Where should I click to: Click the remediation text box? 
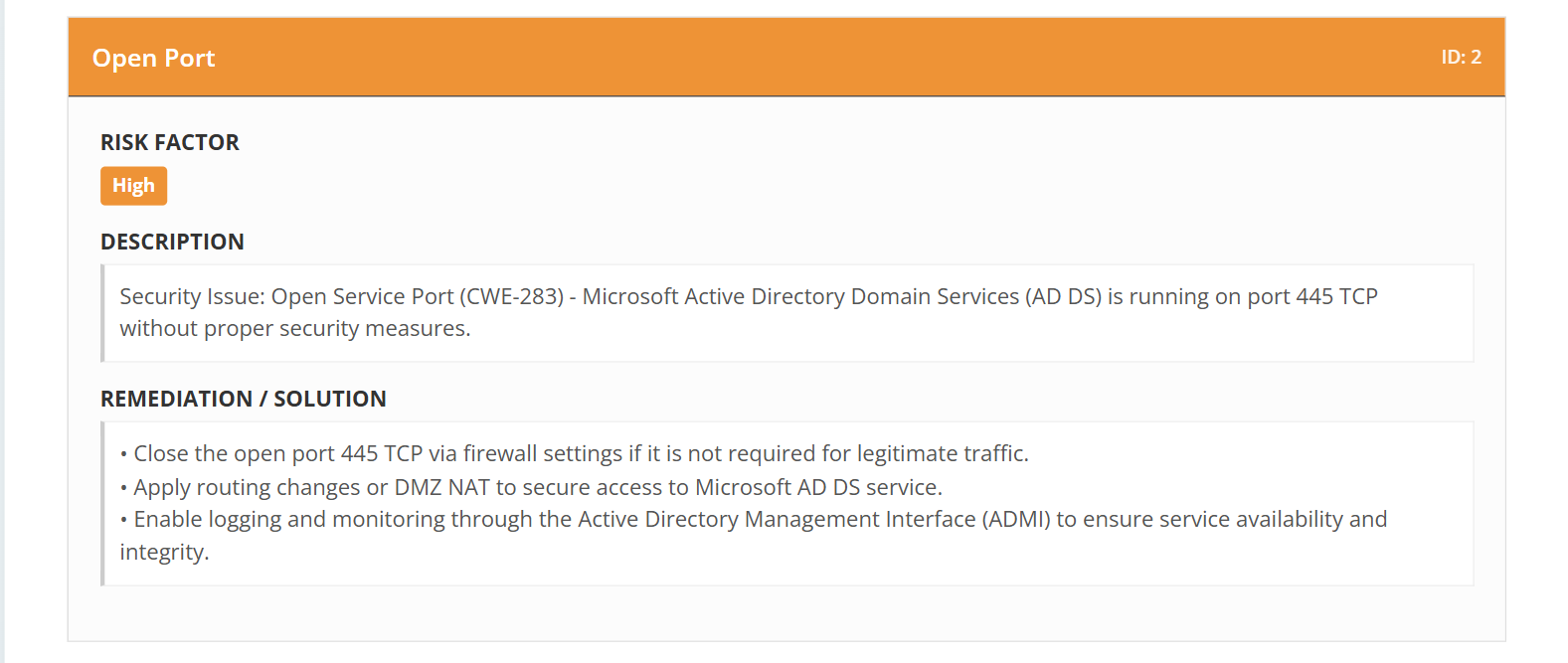786,504
